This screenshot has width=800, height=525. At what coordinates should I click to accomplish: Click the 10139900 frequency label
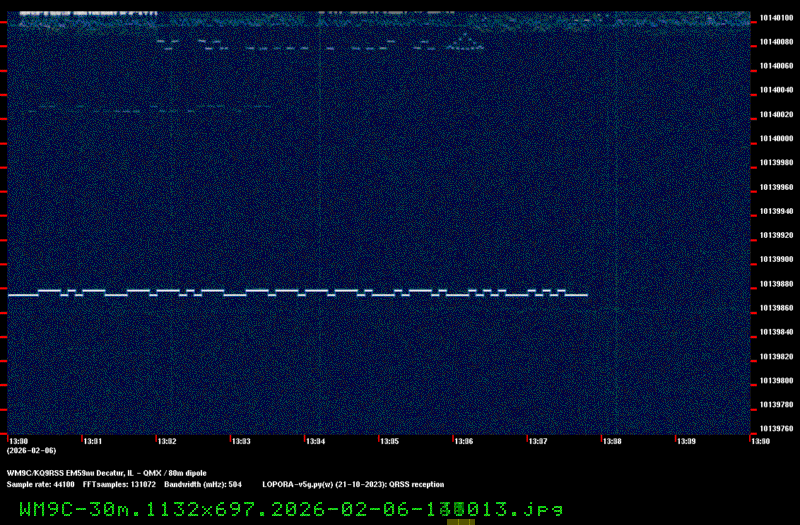[x=776, y=260]
